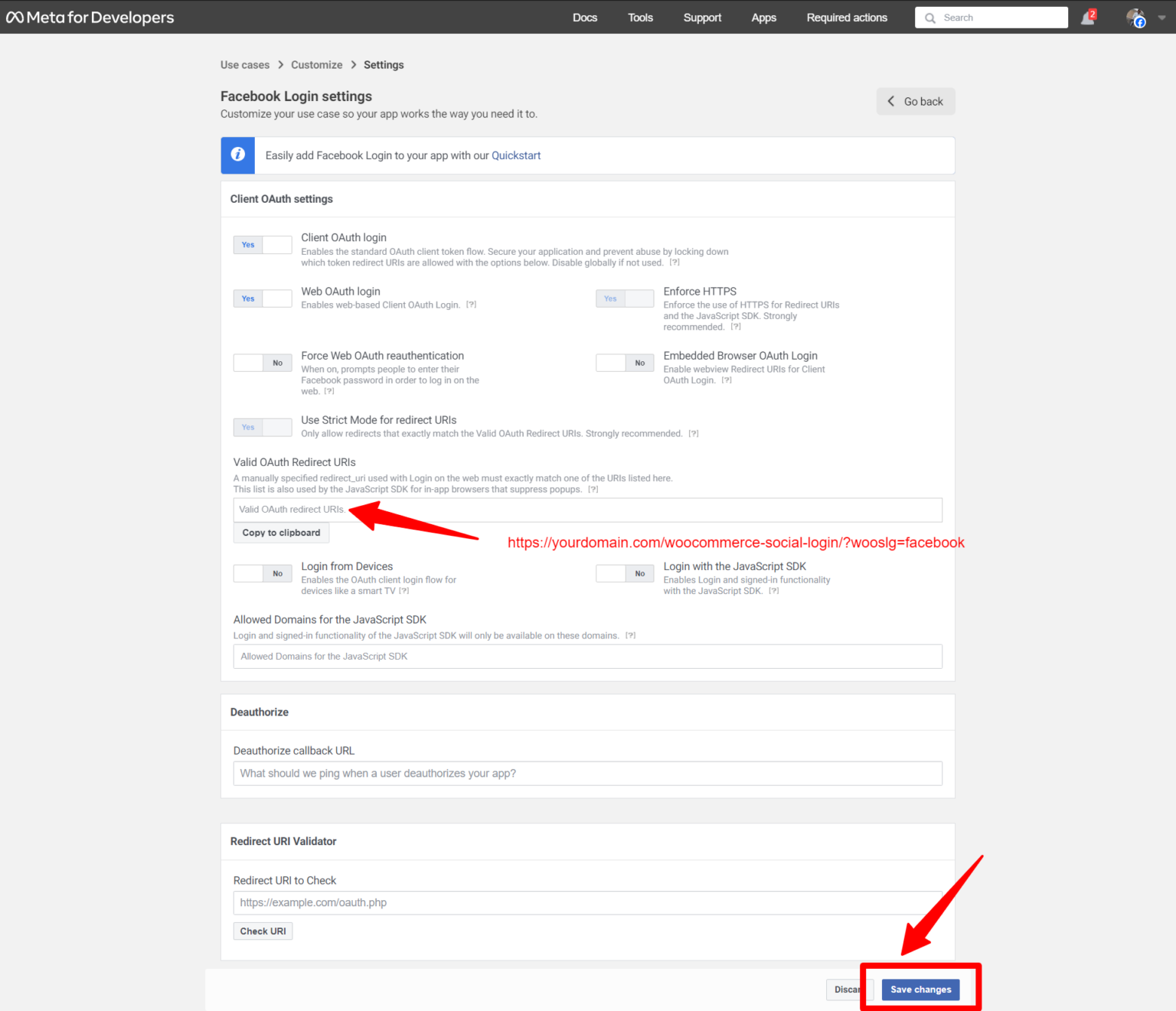The image size is (1176, 1011).
Task: Open help for Client OAuth login
Action: 675,262
